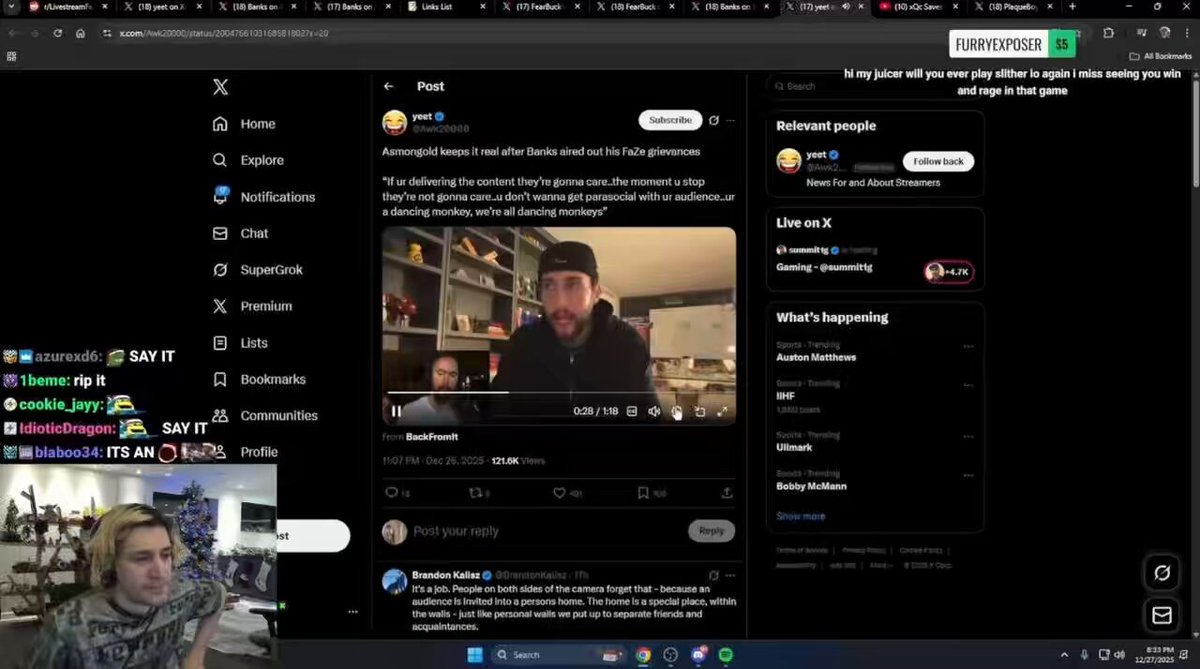Click the Subscribe button on yeet's post

pos(670,120)
